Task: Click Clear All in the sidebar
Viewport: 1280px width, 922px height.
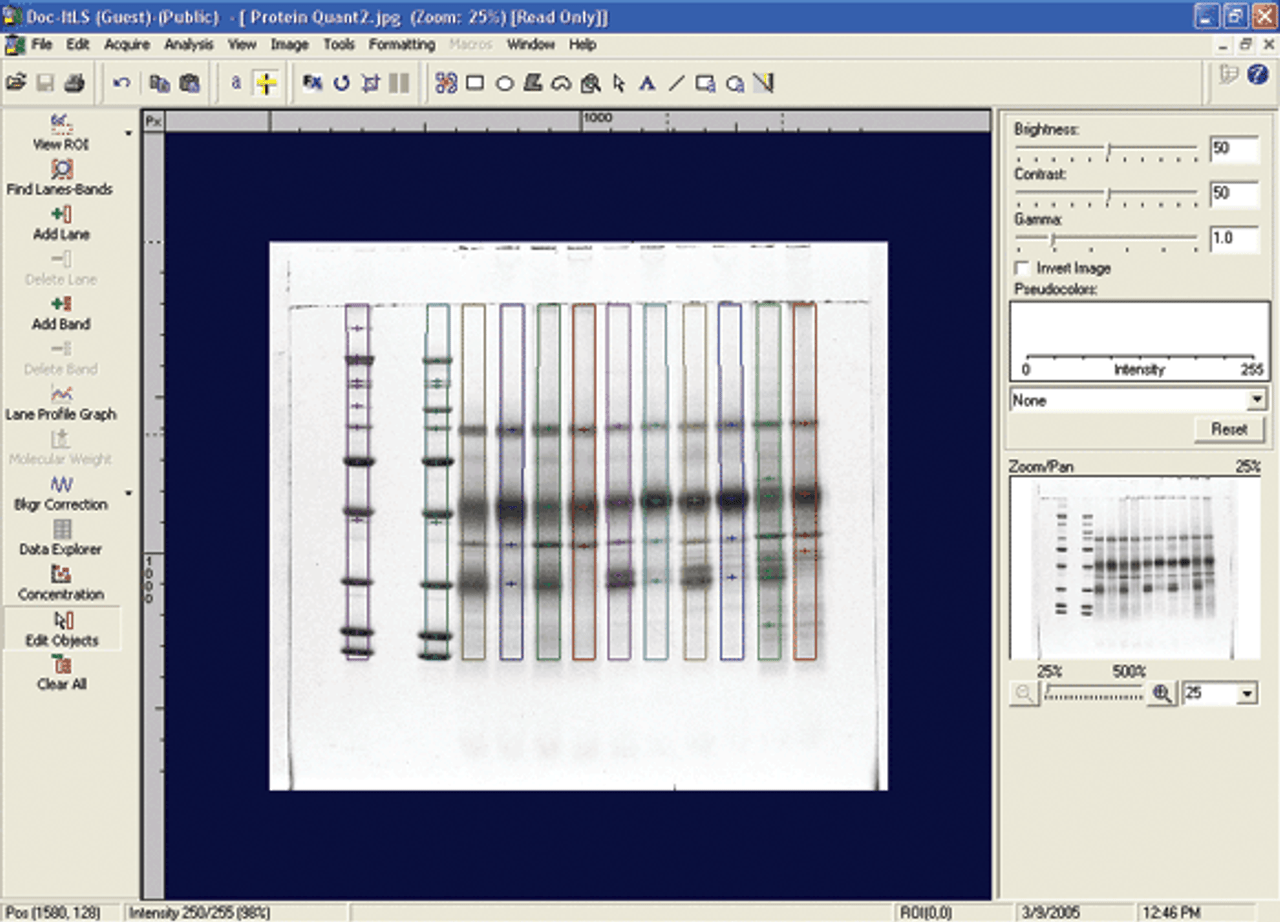Action: (61, 673)
